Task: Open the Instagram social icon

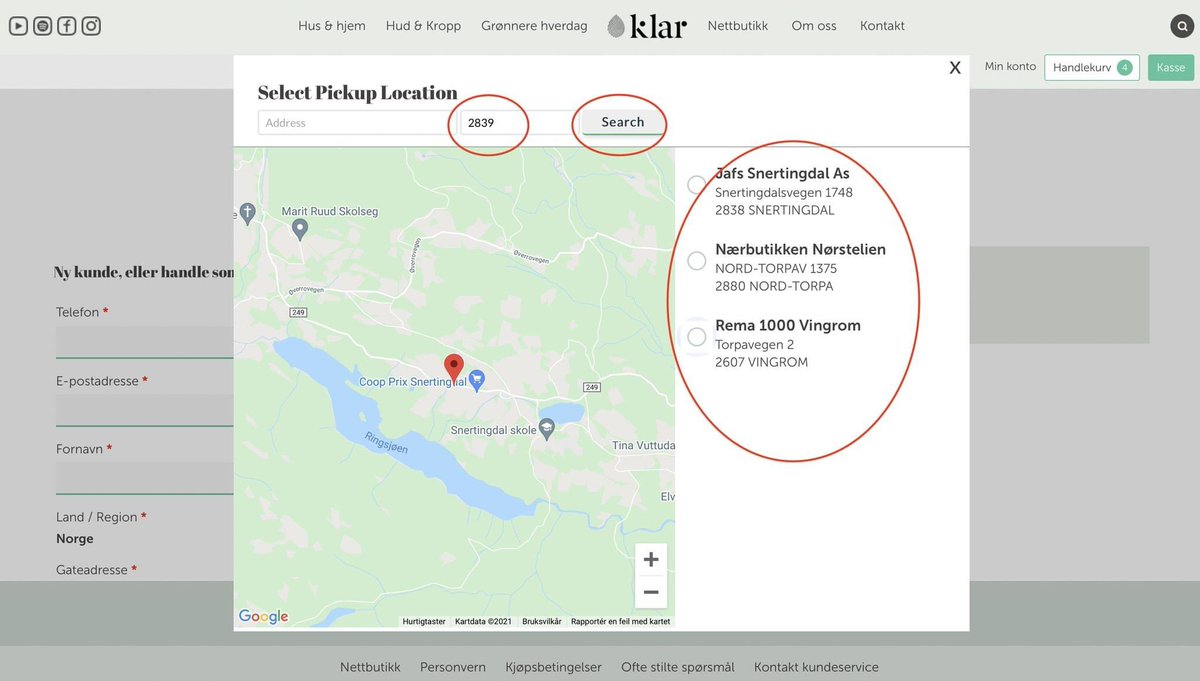Action: (91, 26)
